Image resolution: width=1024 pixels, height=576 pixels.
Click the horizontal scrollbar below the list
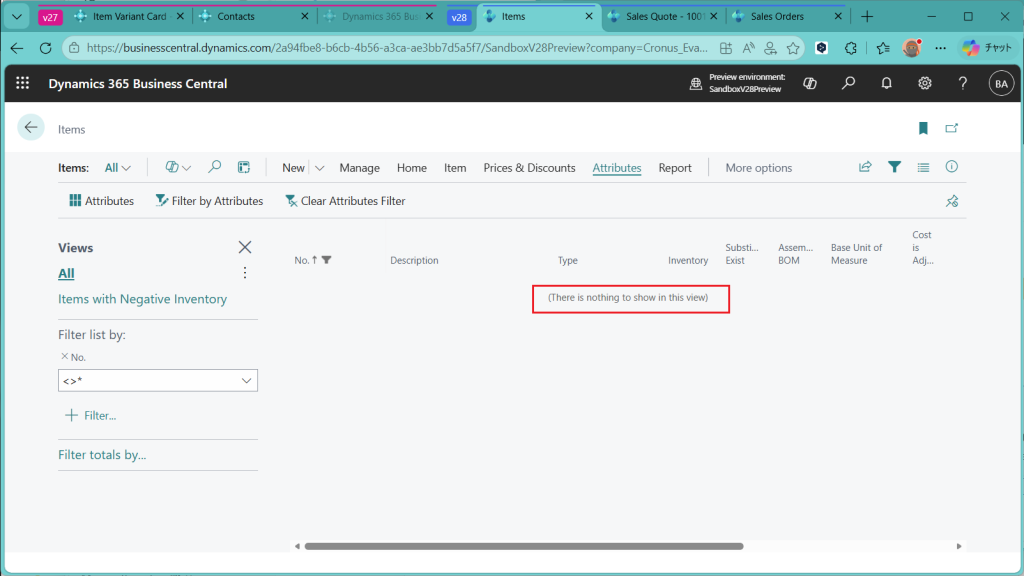point(523,546)
